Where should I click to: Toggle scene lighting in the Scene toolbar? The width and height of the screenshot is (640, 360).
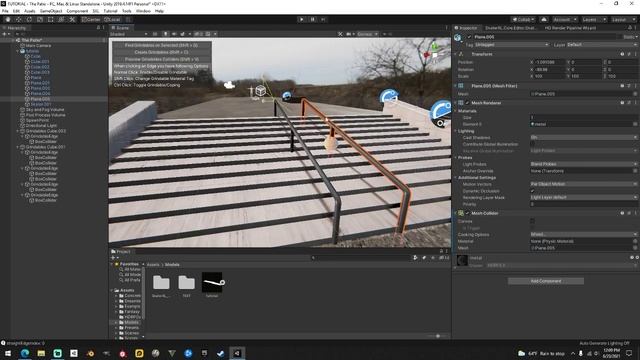pos(165,34)
